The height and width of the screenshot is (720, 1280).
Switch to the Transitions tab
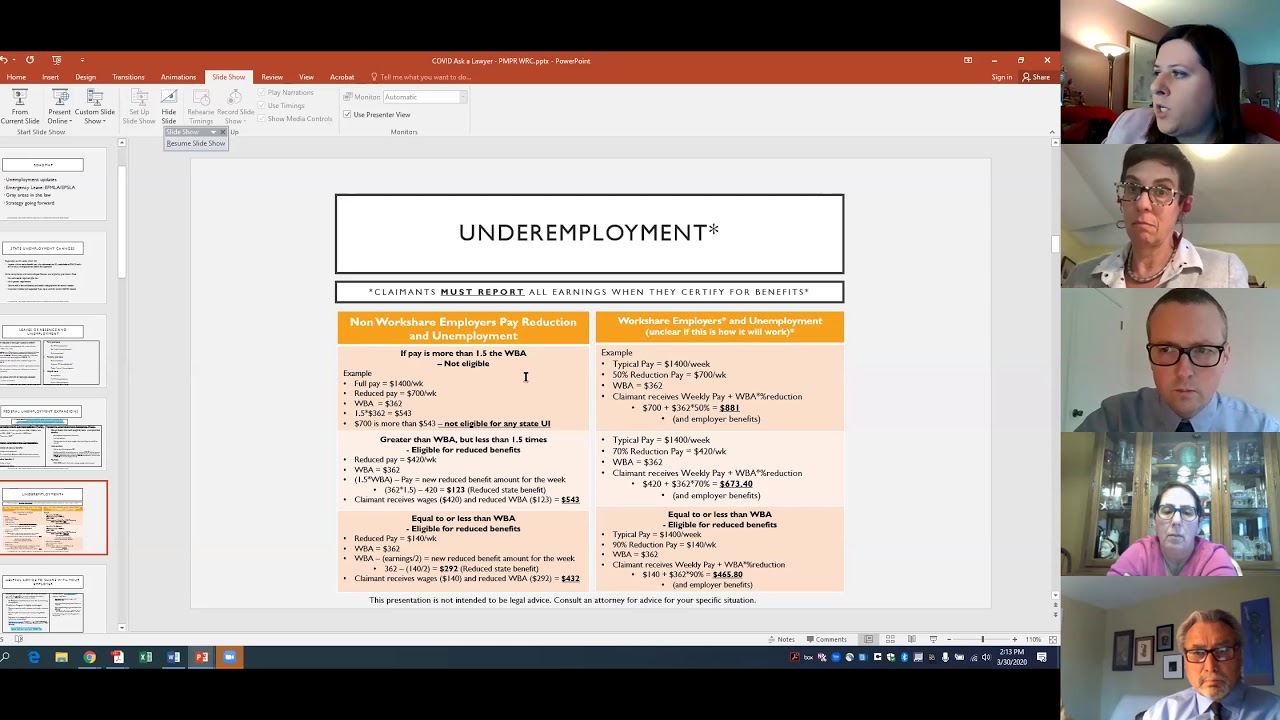pos(128,77)
